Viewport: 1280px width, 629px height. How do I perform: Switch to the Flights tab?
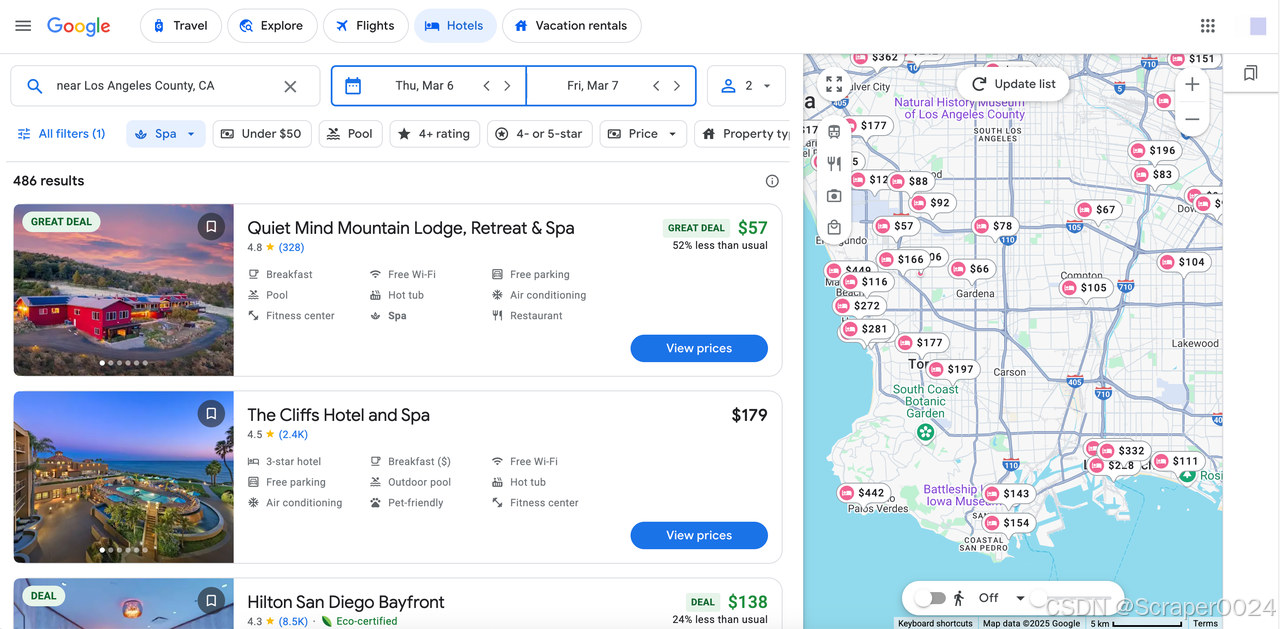[365, 26]
